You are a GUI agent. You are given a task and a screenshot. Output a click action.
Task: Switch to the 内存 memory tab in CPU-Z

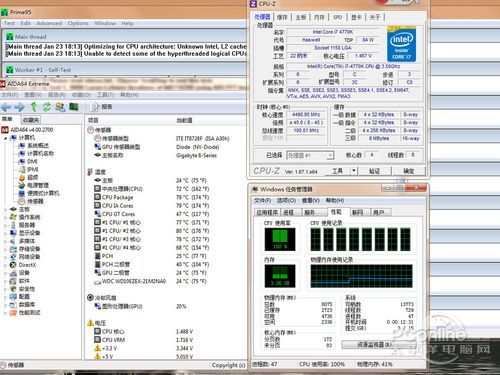319,17
